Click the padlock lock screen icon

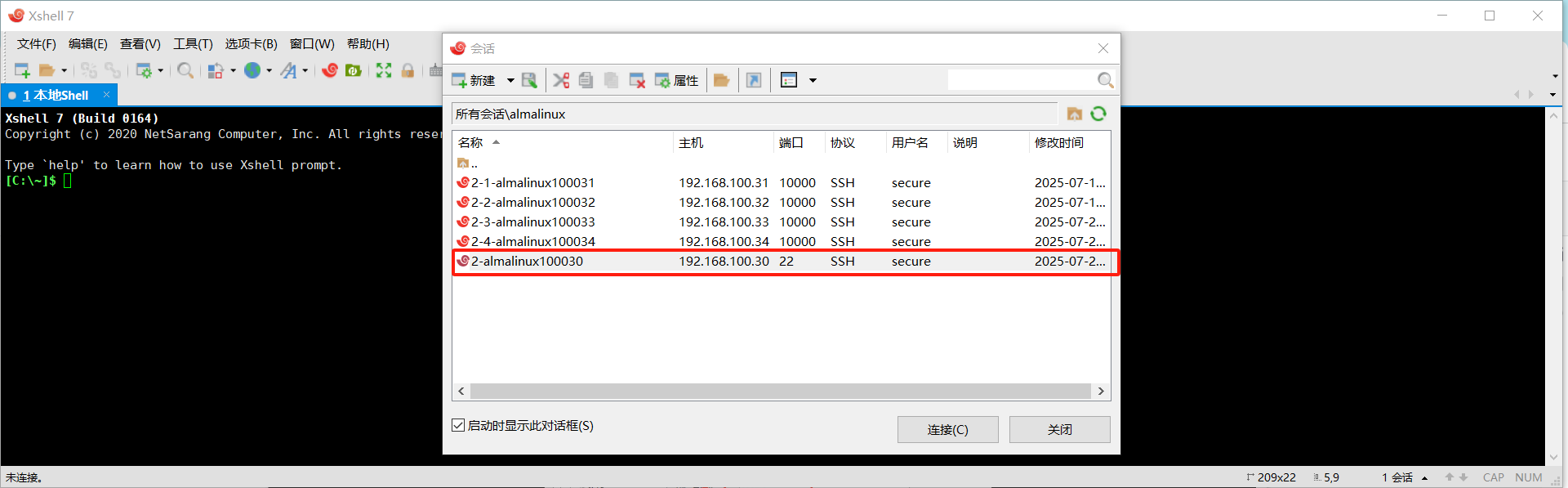click(x=408, y=70)
